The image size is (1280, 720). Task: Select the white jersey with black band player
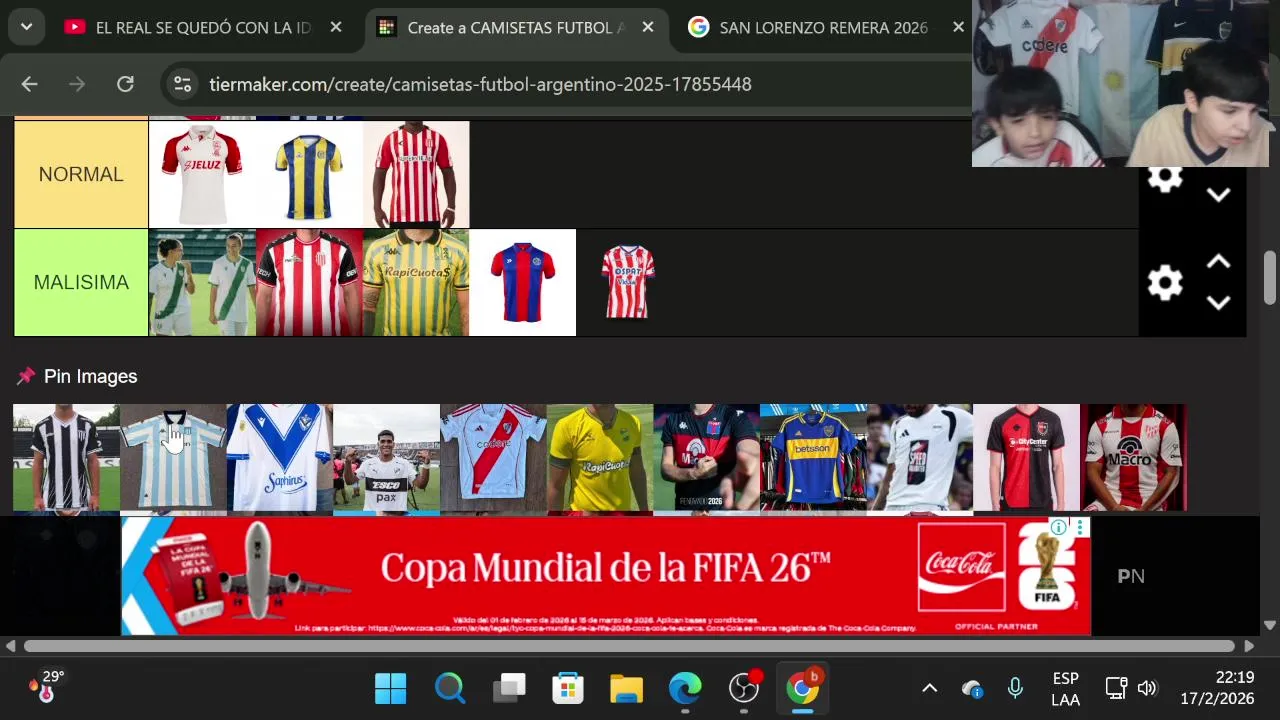[x=387, y=458]
